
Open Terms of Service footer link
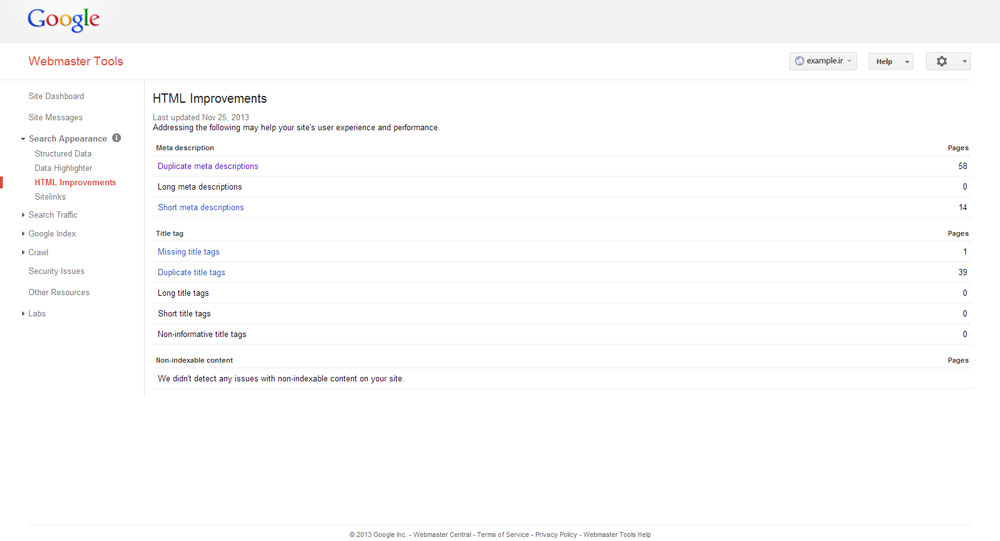click(x=503, y=535)
